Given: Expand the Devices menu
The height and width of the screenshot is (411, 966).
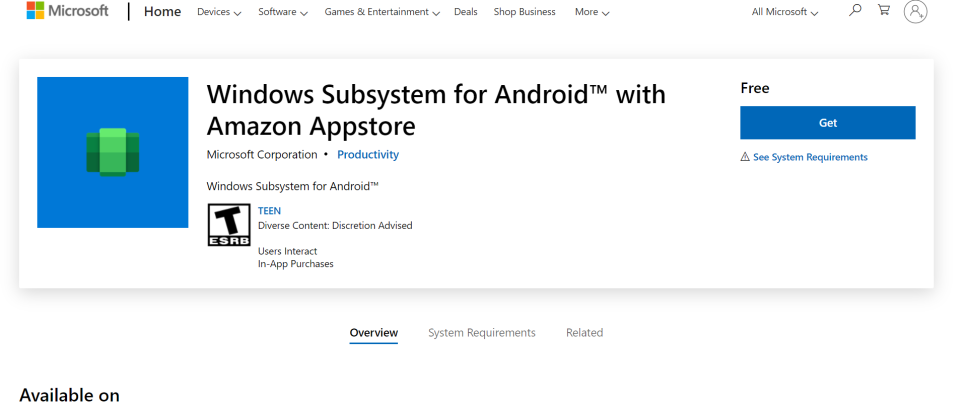Looking at the screenshot, I should (219, 12).
